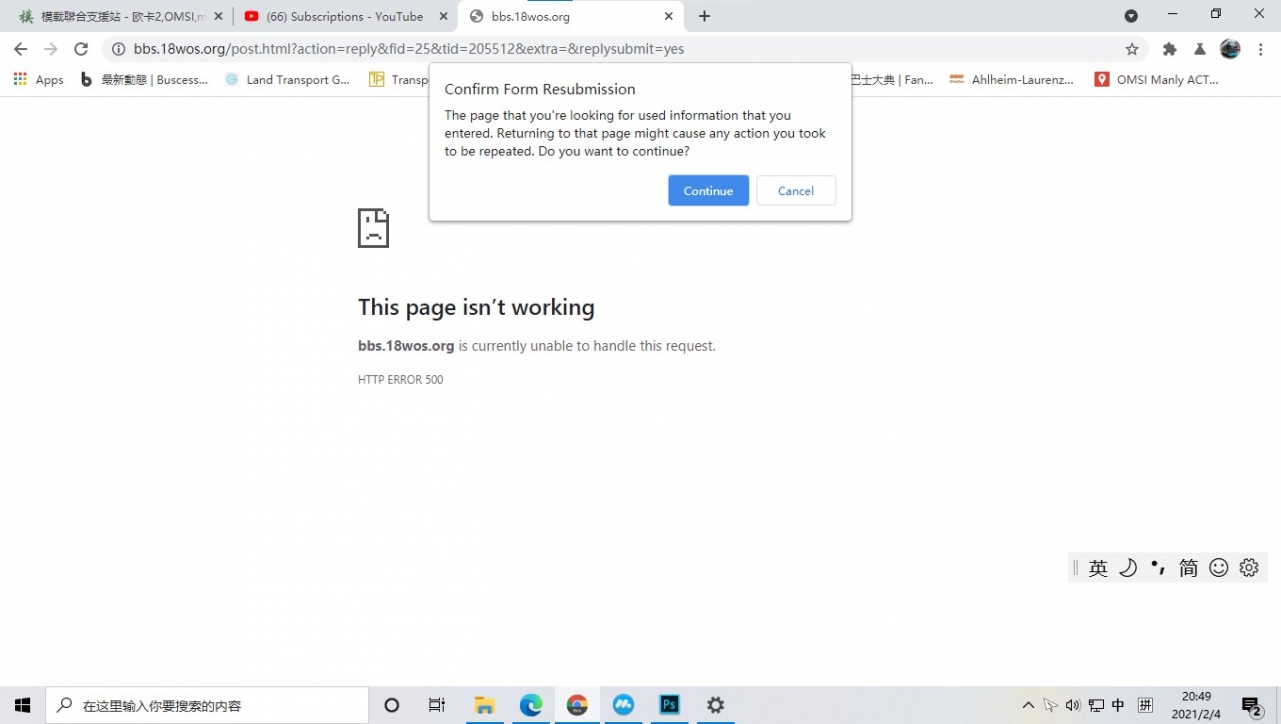Open Cortana circle on the taskbar
The width and height of the screenshot is (1281, 724).
392,705
